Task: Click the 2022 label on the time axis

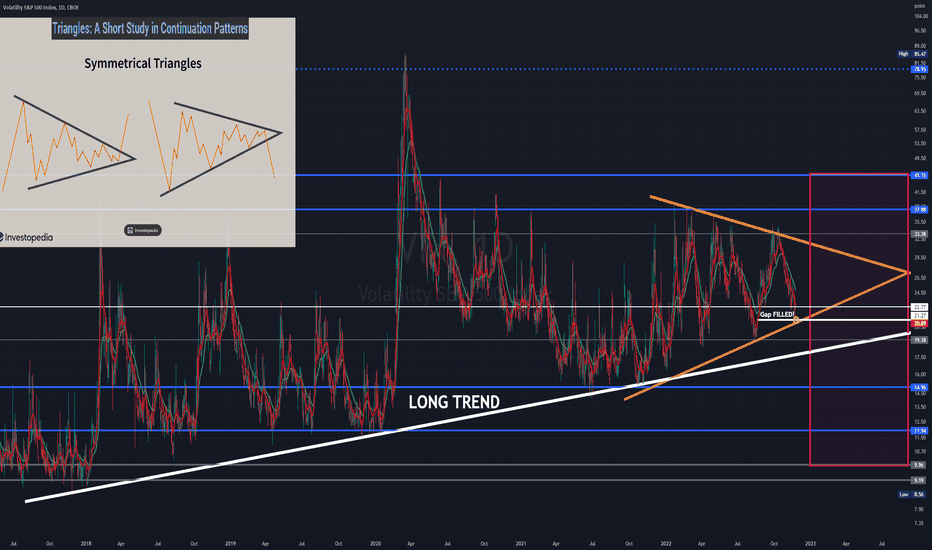Action: [666, 543]
